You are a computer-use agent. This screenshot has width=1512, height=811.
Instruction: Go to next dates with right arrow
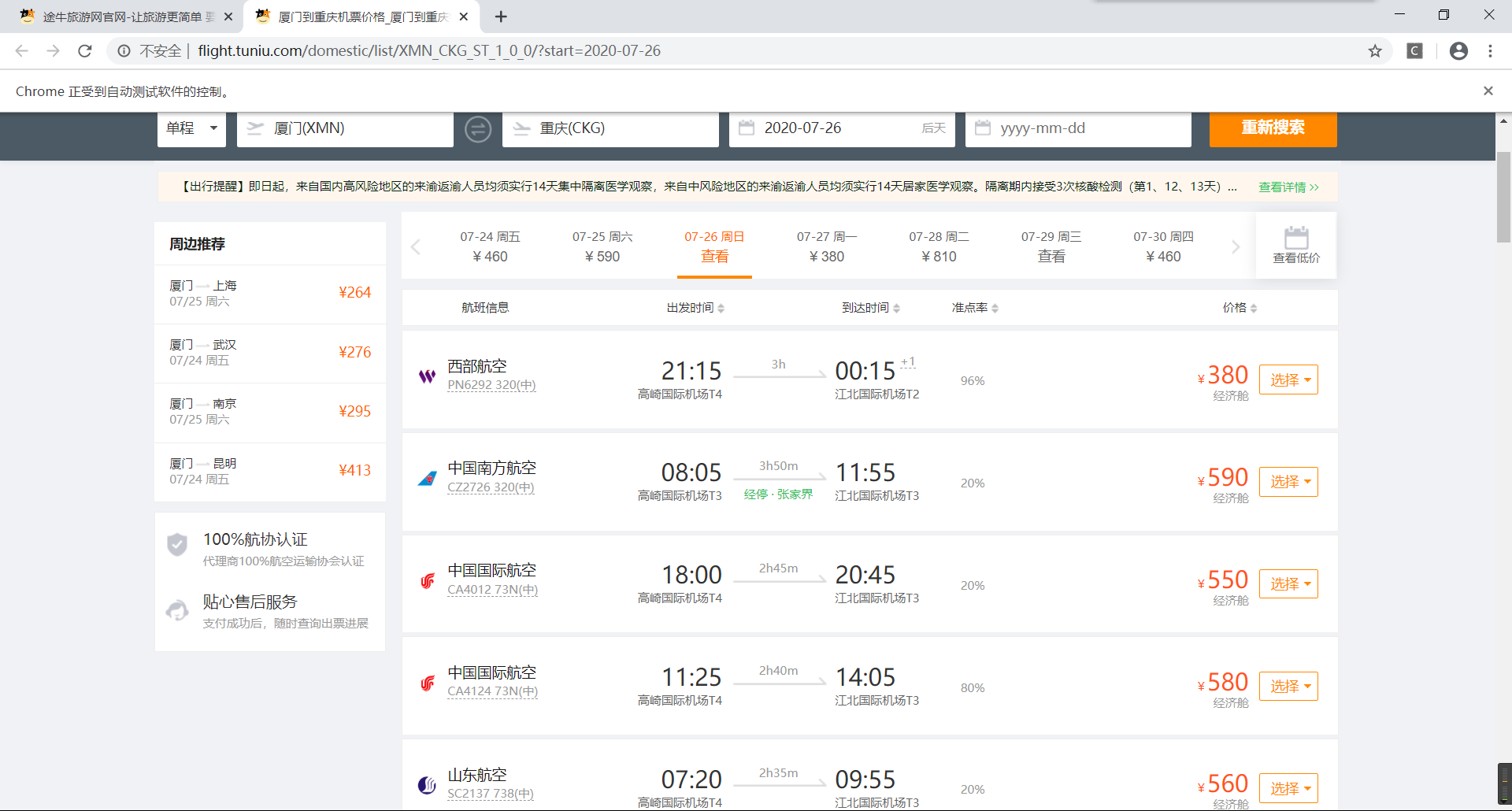pos(1236,247)
